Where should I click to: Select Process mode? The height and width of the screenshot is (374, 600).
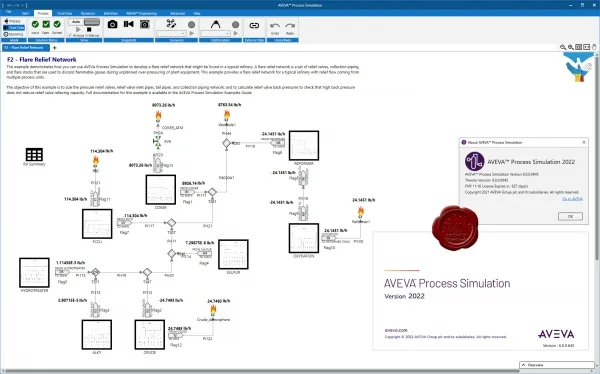[x=13, y=21]
